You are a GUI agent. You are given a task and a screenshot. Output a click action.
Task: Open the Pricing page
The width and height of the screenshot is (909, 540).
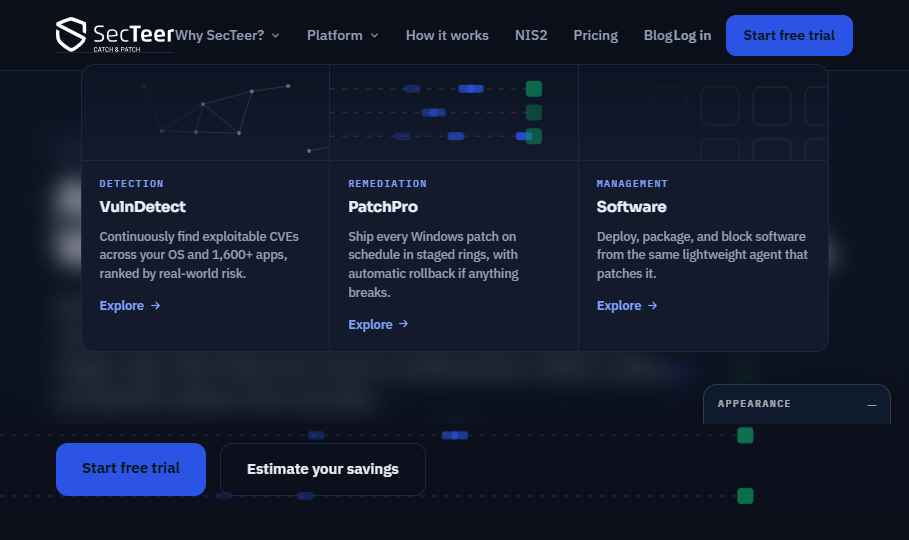coord(595,35)
